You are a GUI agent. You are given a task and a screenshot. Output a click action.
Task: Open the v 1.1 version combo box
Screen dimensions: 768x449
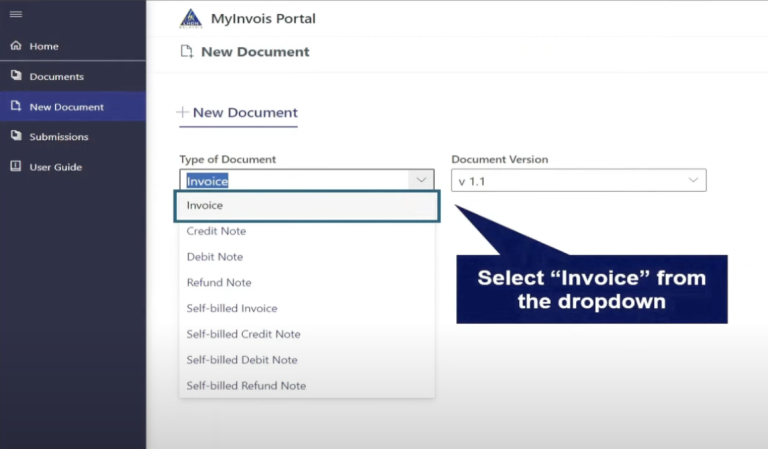point(578,180)
